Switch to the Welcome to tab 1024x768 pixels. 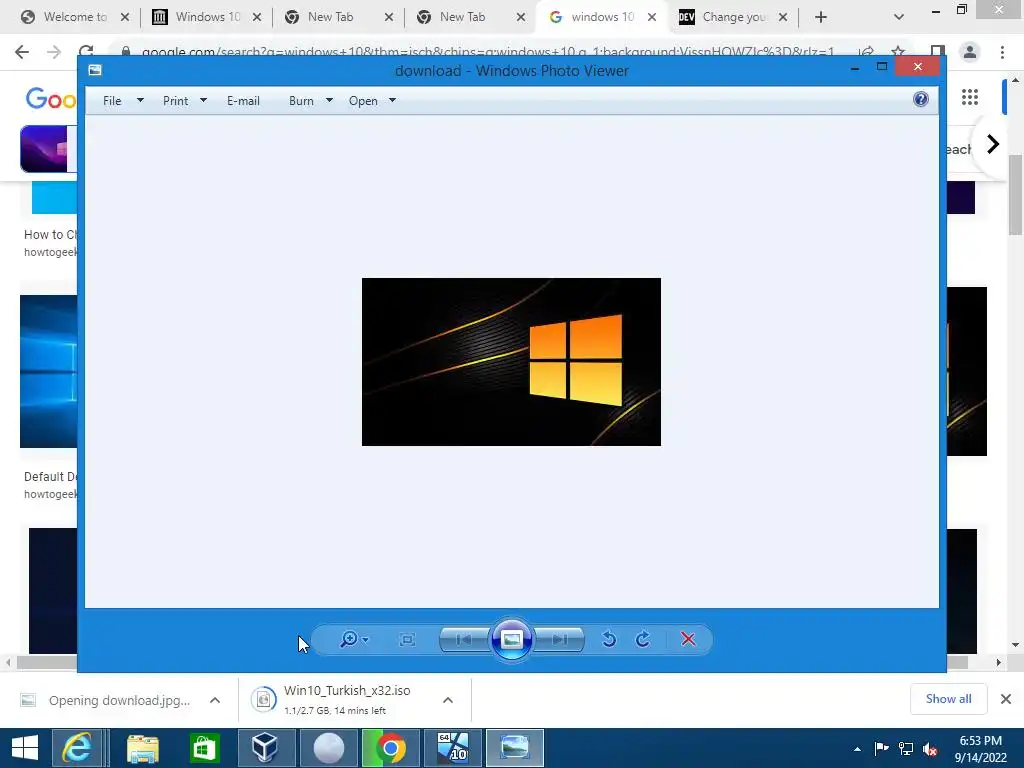(73, 17)
